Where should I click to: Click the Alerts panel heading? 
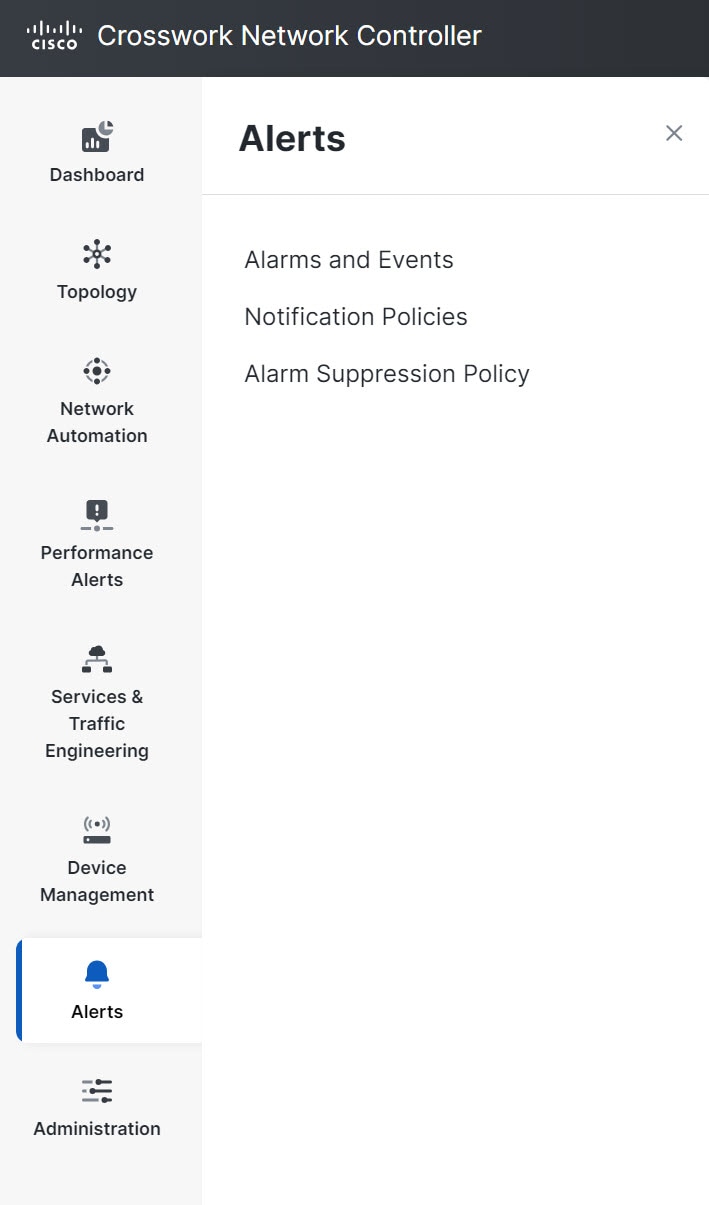click(x=292, y=138)
